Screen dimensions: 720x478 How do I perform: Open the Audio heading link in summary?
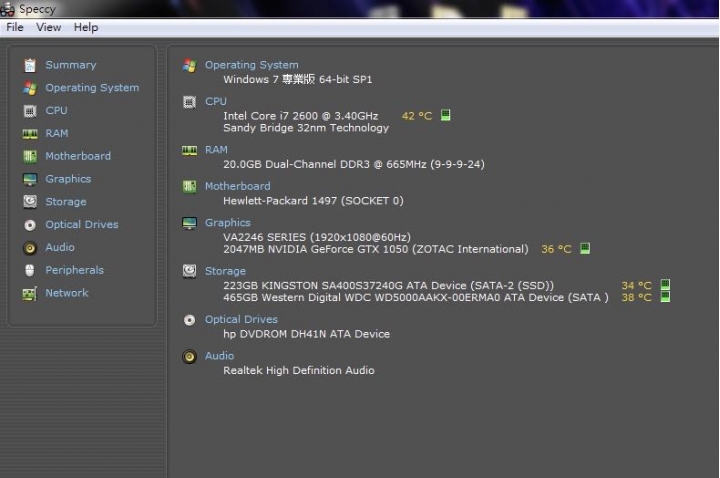pos(219,356)
